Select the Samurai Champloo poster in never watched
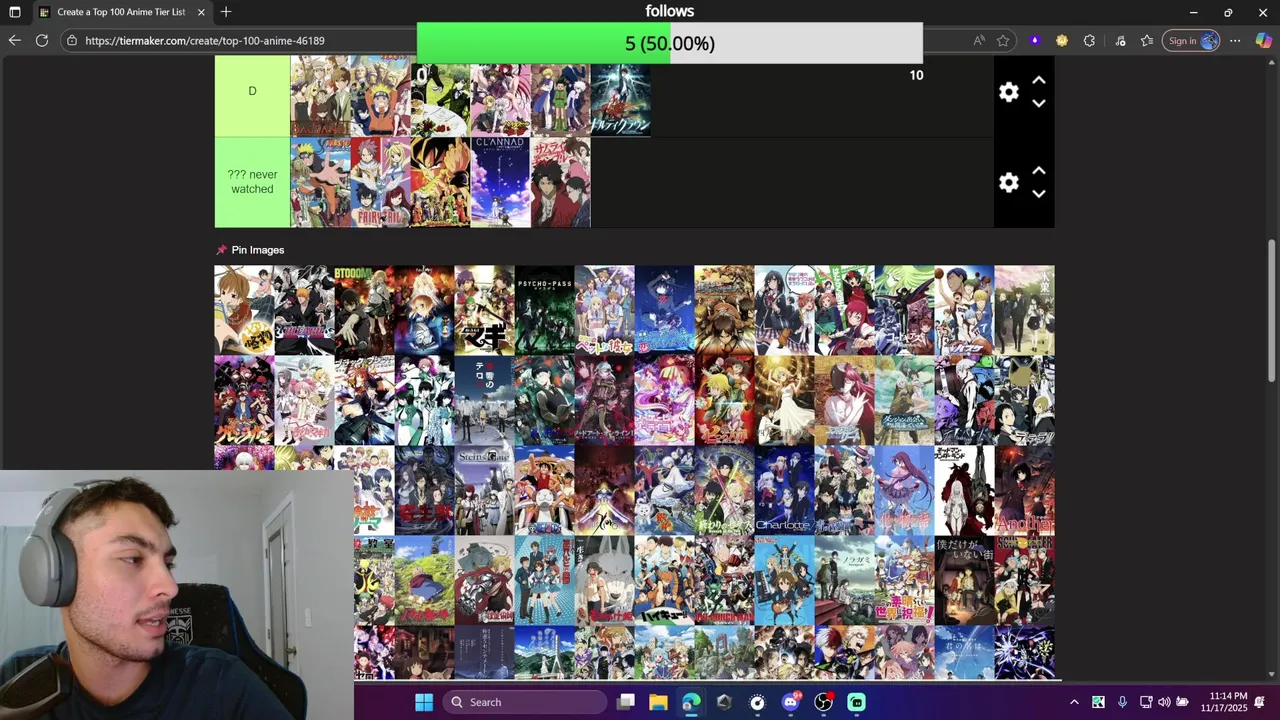Screen dimensions: 1280x720 pyautogui.click(x=560, y=182)
